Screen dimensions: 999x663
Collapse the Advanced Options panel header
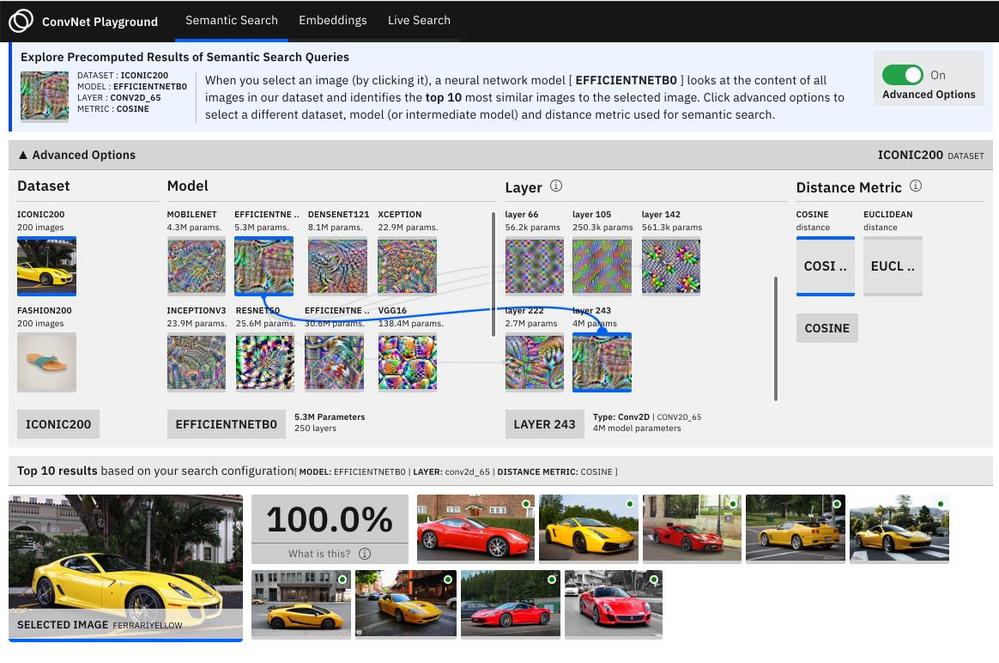pyautogui.click(x=77, y=155)
